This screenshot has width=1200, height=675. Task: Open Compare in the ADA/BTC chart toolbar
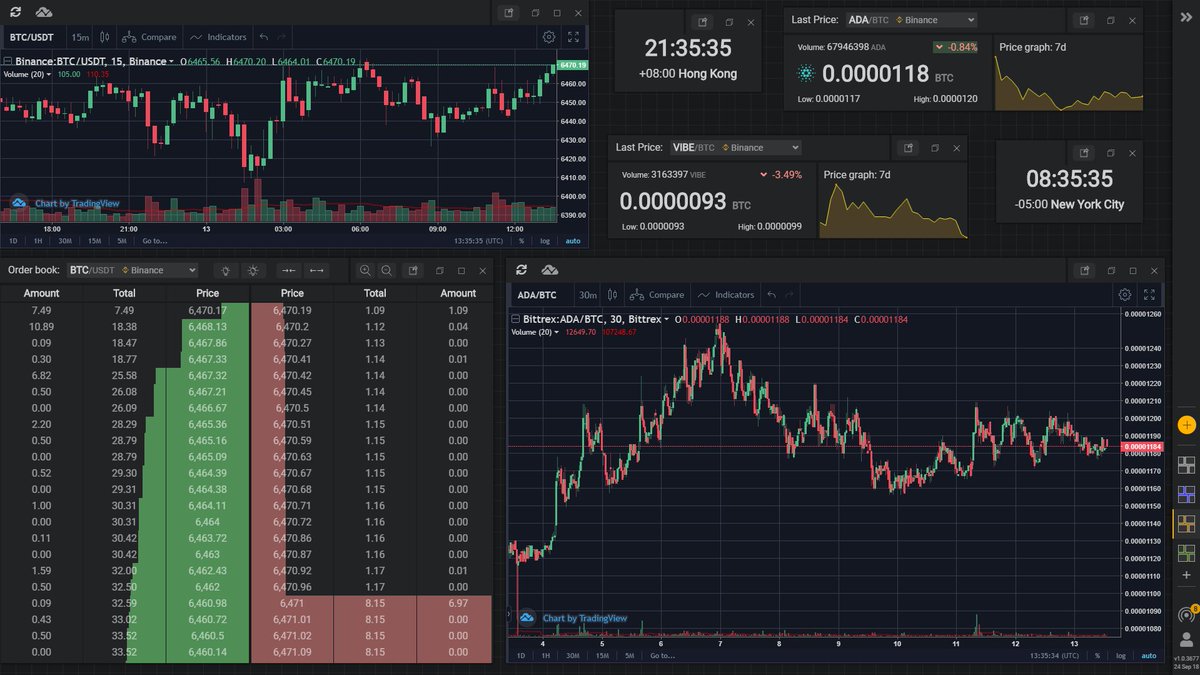point(656,295)
